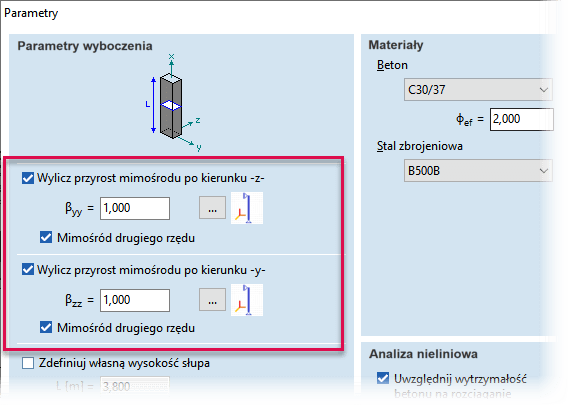Uncheck 'Mimośród drugiego rzędu' under βyy

click(x=46, y=238)
